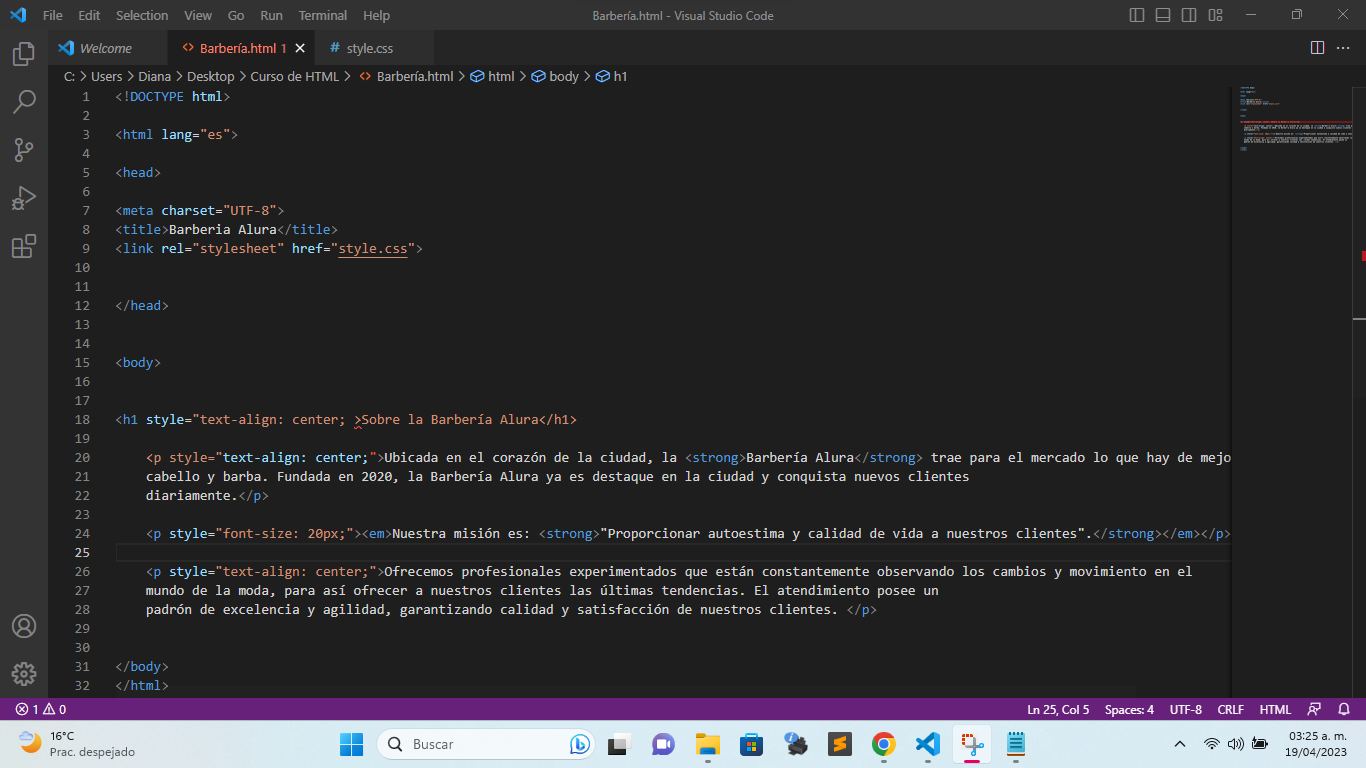Image resolution: width=1366 pixels, height=768 pixels.
Task: Click the taskbar Buscar search box
Action: click(486, 744)
